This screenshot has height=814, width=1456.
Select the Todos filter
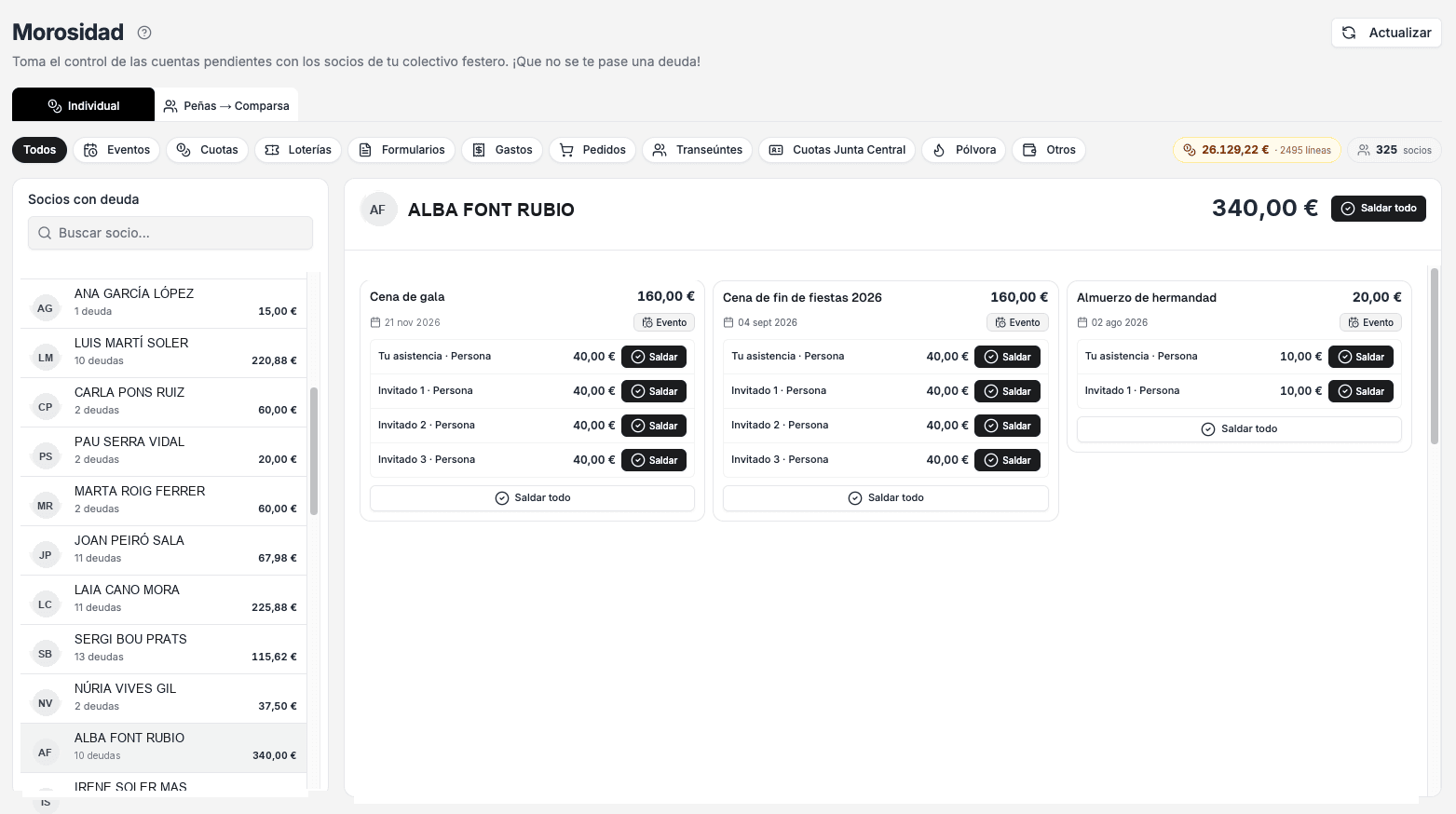click(39, 150)
